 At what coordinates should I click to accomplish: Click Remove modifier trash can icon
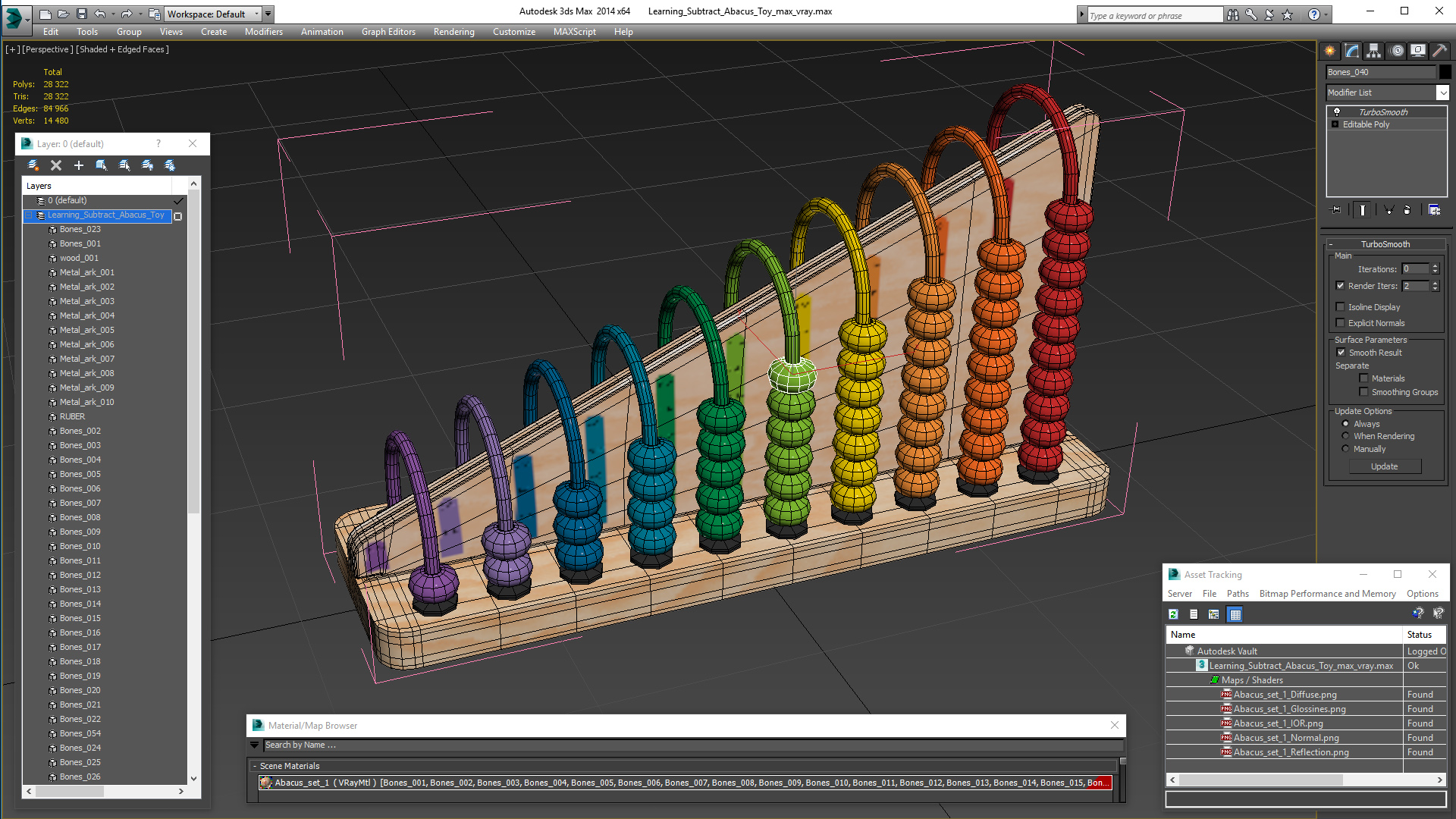coord(1407,210)
